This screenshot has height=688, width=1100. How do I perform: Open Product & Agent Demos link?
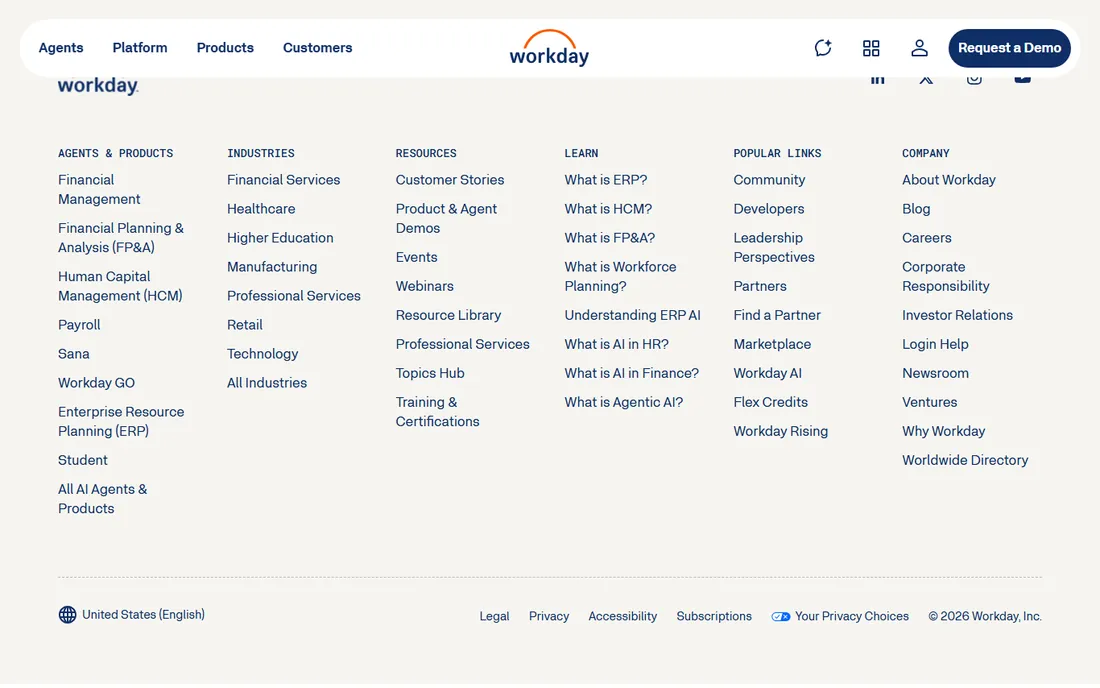[446, 218]
